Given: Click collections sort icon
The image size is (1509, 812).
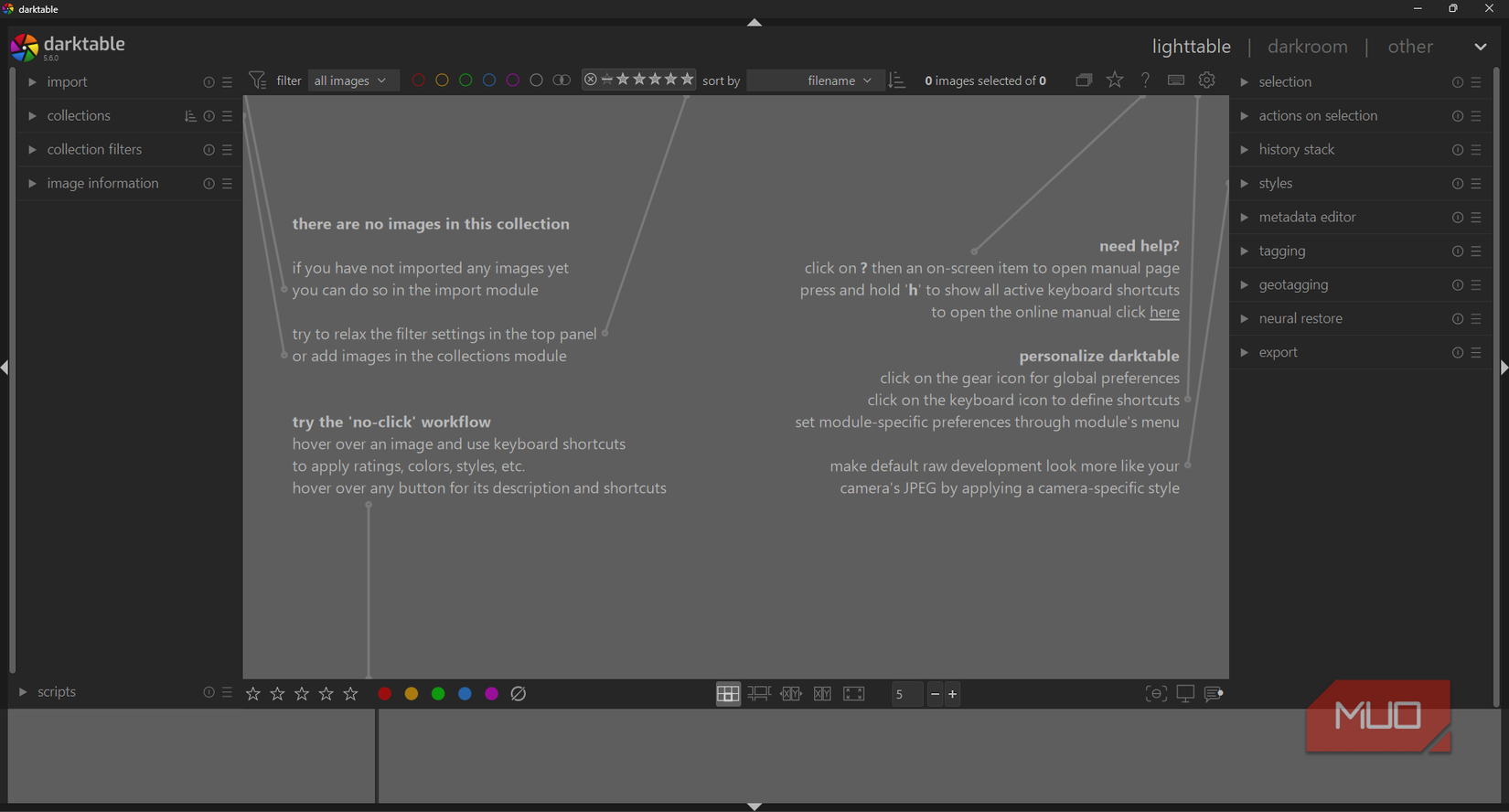Looking at the screenshot, I should [190, 116].
